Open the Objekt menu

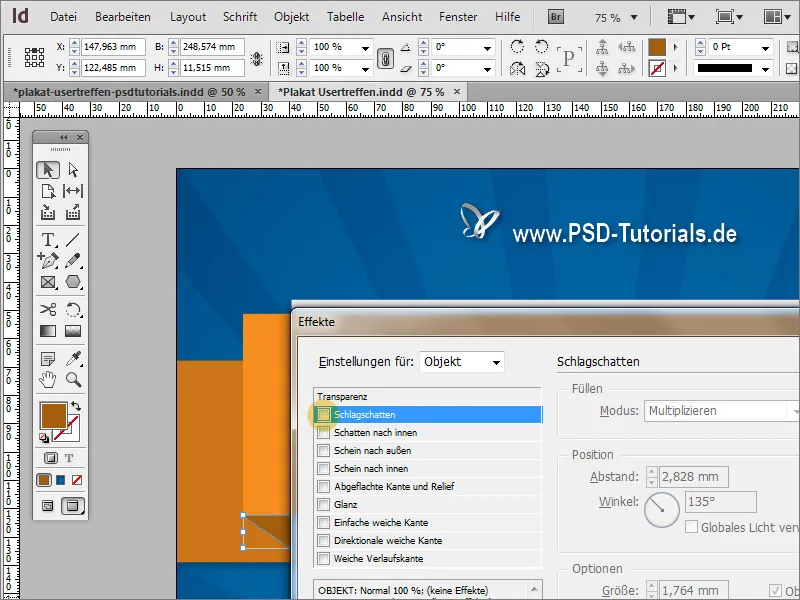coord(291,17)
